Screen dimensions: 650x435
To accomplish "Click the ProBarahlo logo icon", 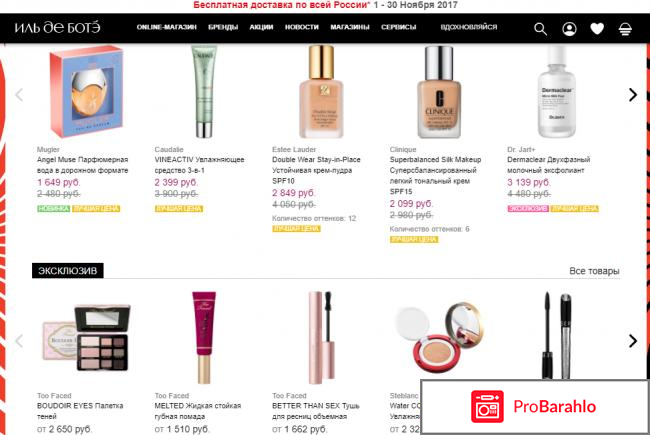I will click(x=488, y=406).
